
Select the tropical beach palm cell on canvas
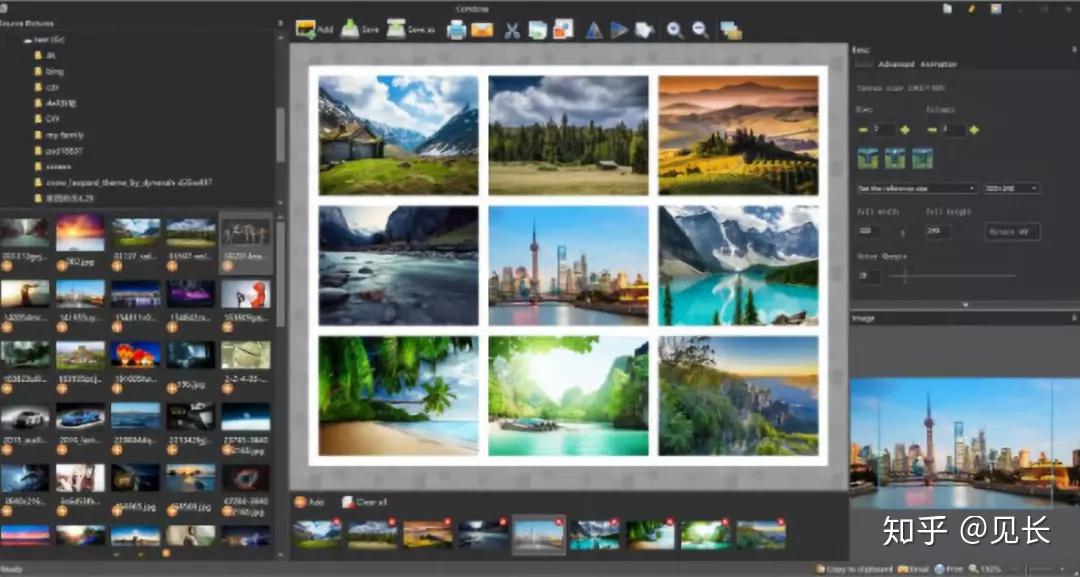(x=398, y=396)
